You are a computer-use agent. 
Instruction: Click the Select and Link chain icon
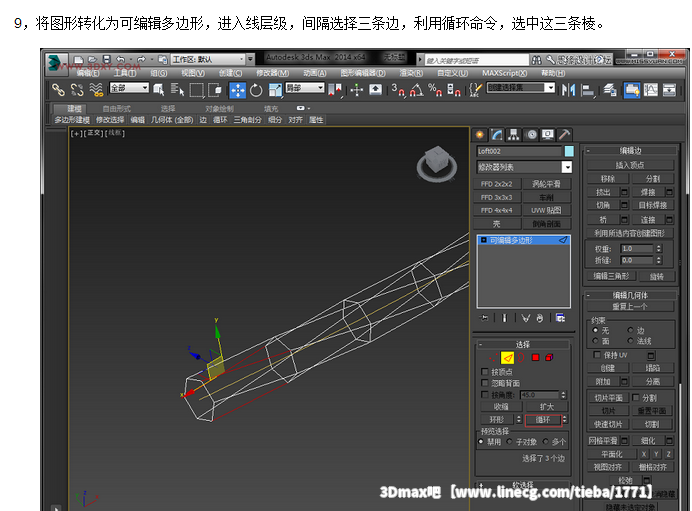click(58, 90)
